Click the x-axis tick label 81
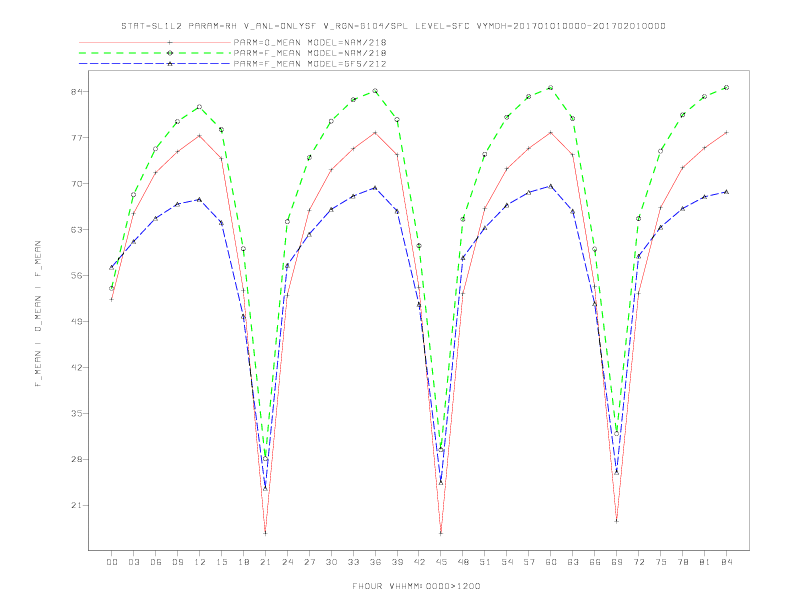The height and width of the screenshot is (612, 792). (x=705, y=562)
